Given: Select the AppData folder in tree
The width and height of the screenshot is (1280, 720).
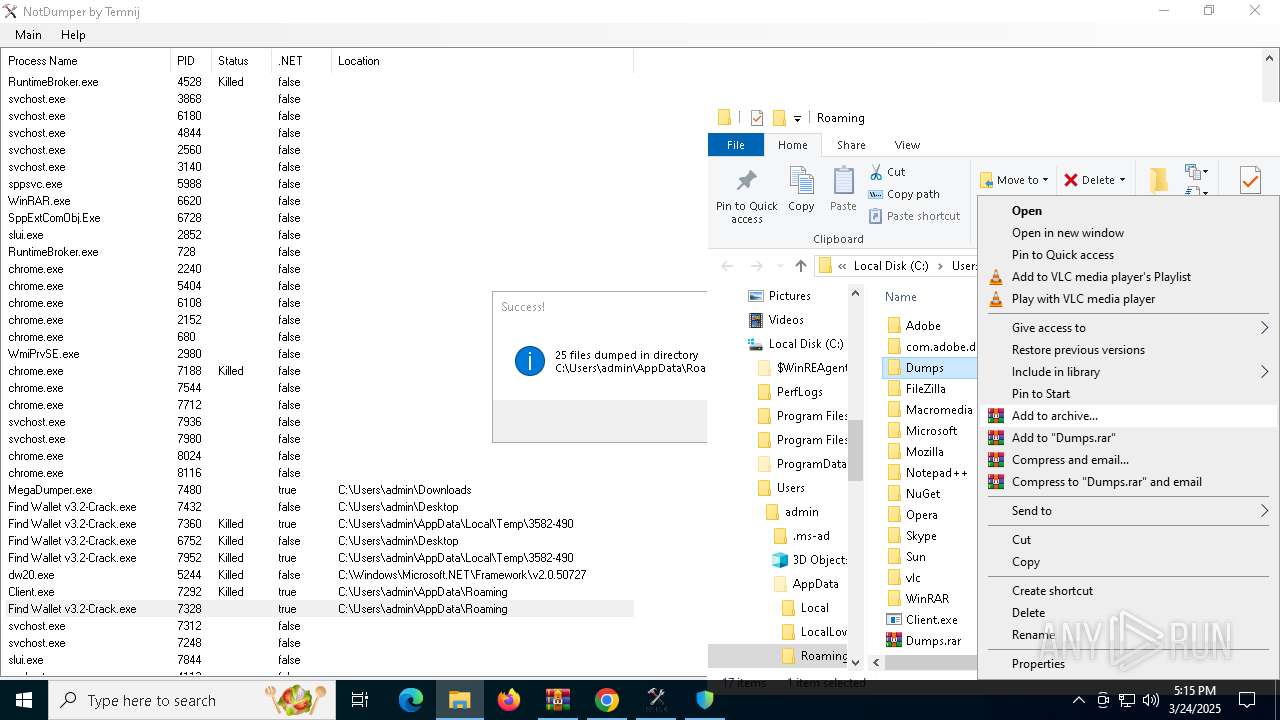Looking at the screenshot, I should pos(805,584).
